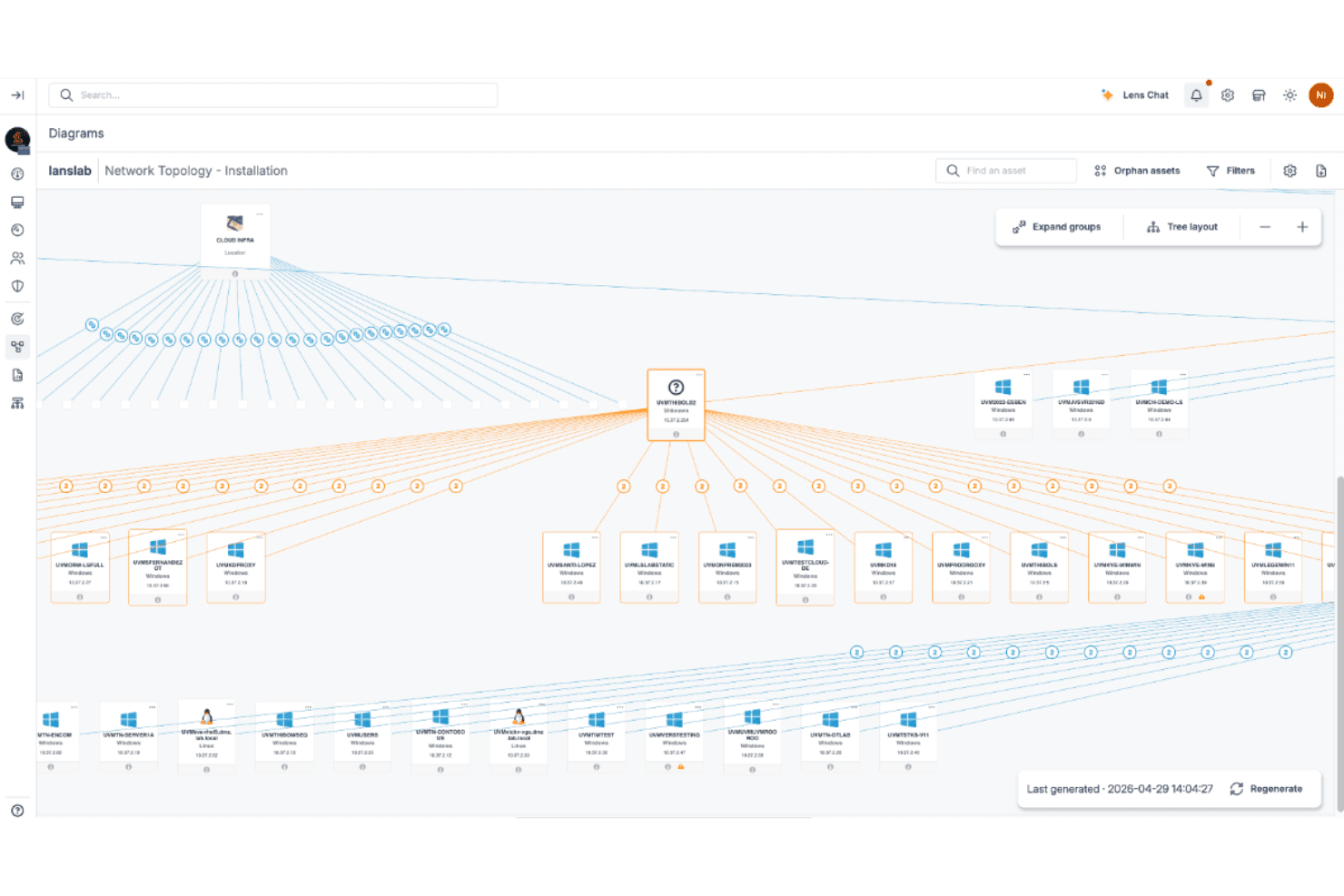Click the vertical scrollbar on diagram
This screenshot has width=1344, height=896.
1340,643
